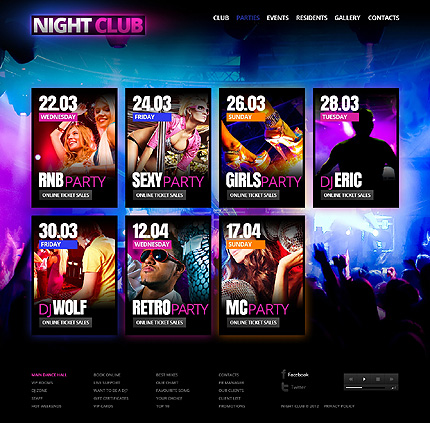Click the audio player progress bar
Screen dimensions: 430x423
[x=367, y=388]
